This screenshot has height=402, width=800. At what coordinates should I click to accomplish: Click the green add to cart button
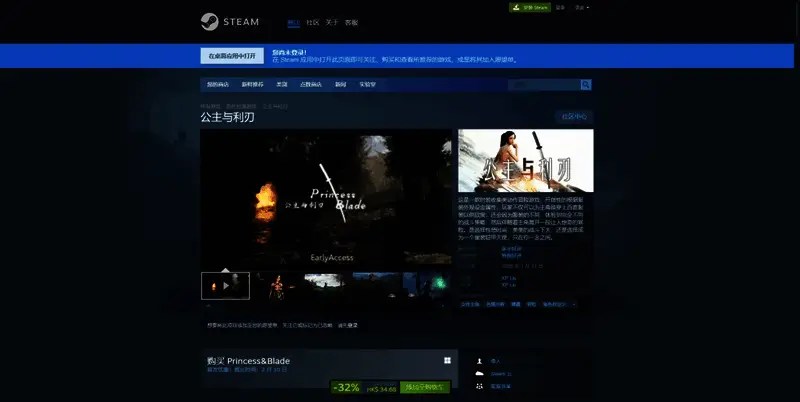[425, 388]
